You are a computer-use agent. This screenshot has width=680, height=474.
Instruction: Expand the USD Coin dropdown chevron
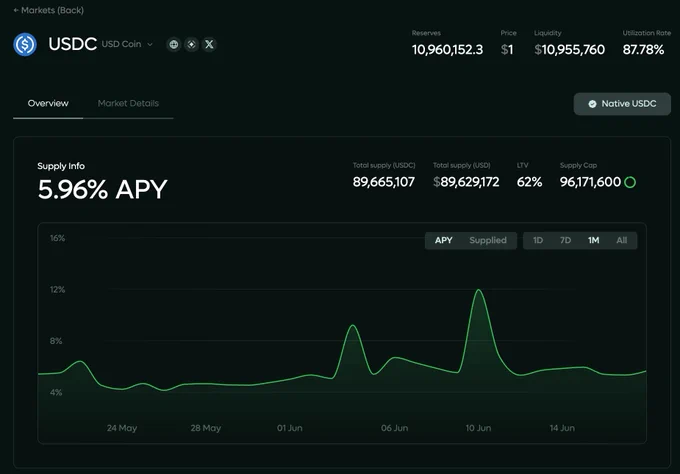[150, 44]
